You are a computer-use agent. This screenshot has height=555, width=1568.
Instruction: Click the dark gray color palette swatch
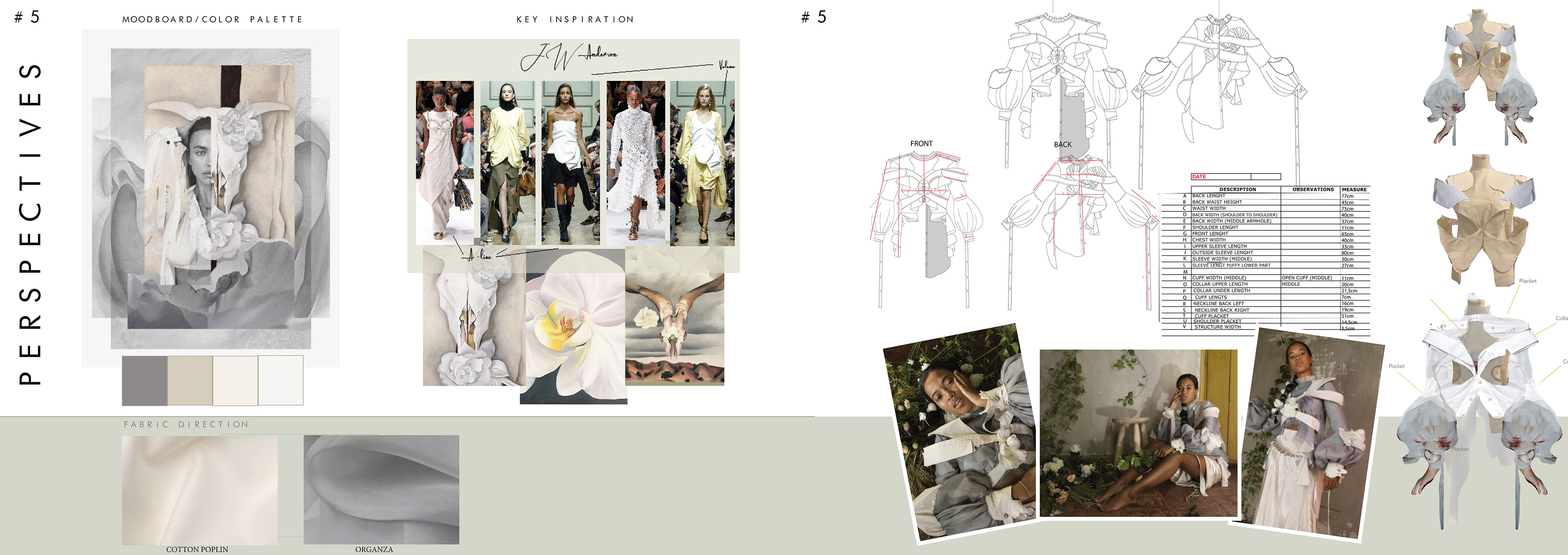[144, 381]
